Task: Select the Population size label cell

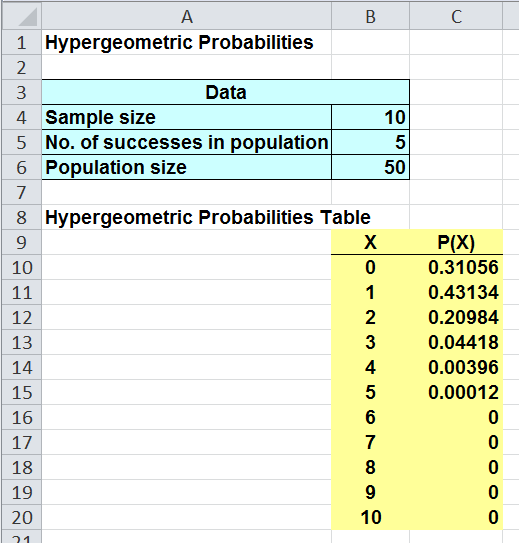Action: tap(187, 167)
